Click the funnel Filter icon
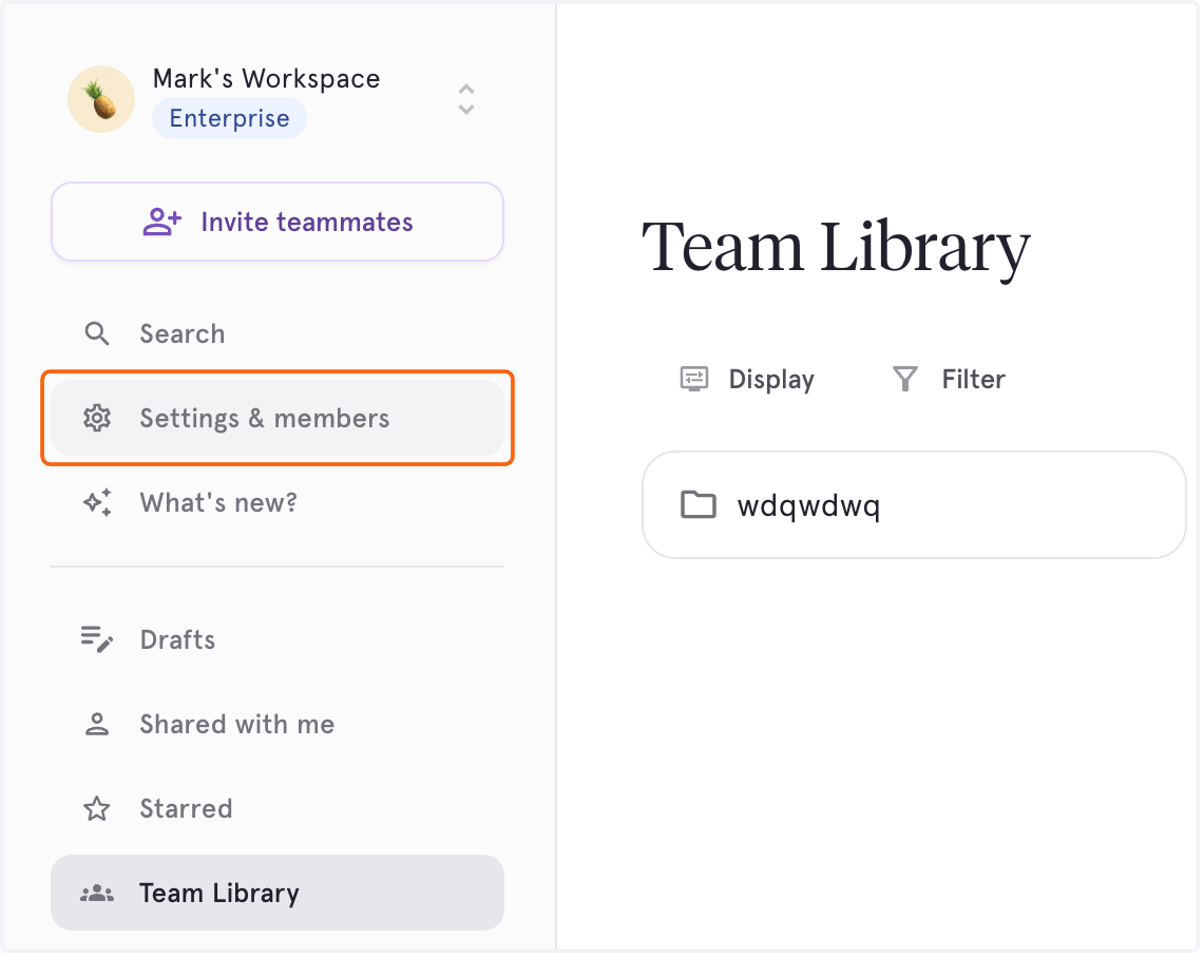Viewport: 1200px width, 953px height. [x=905, y=379]
